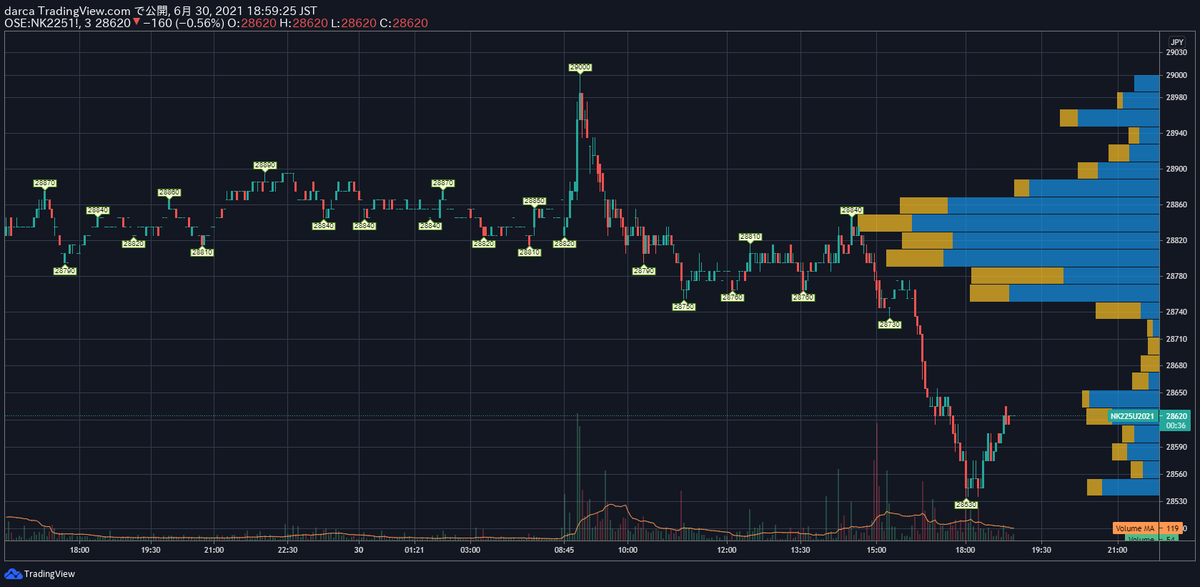Screen dimensions: 1200x587
Task: Click 28650 on the price axis
Action: (x=1176, y=393)
